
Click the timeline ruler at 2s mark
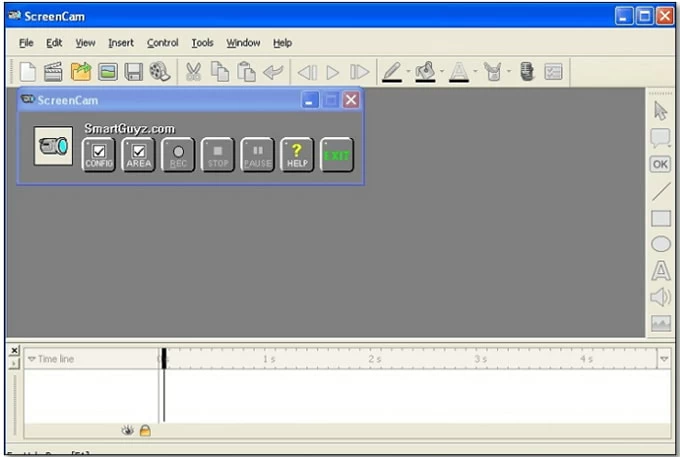click(374, 358)
